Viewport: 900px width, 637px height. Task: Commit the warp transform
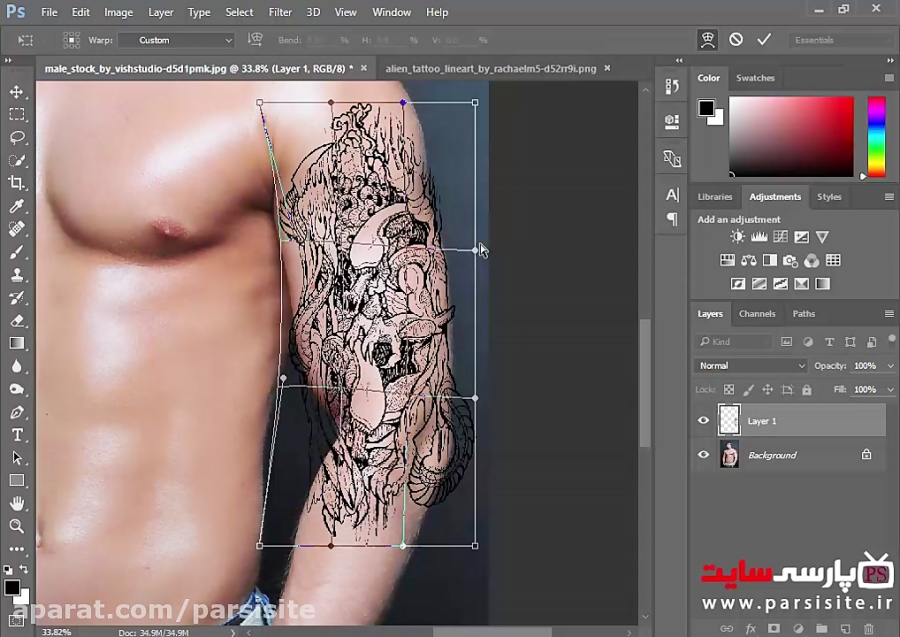tap(764, 40)
